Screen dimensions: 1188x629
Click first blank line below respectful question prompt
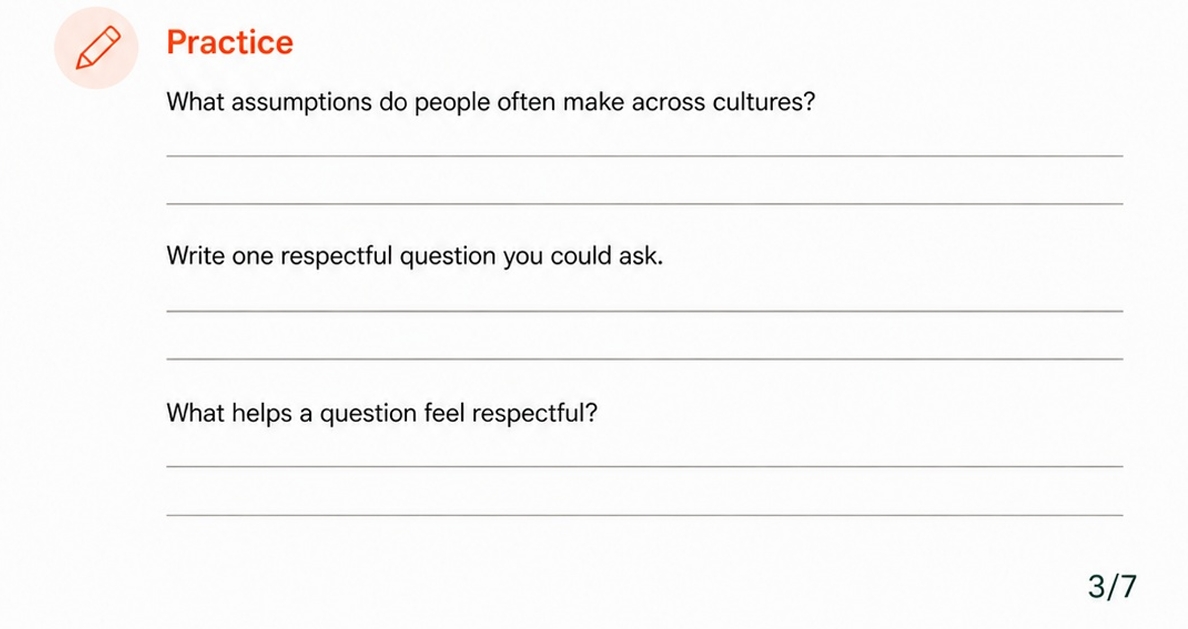click(x=645, y=311)
